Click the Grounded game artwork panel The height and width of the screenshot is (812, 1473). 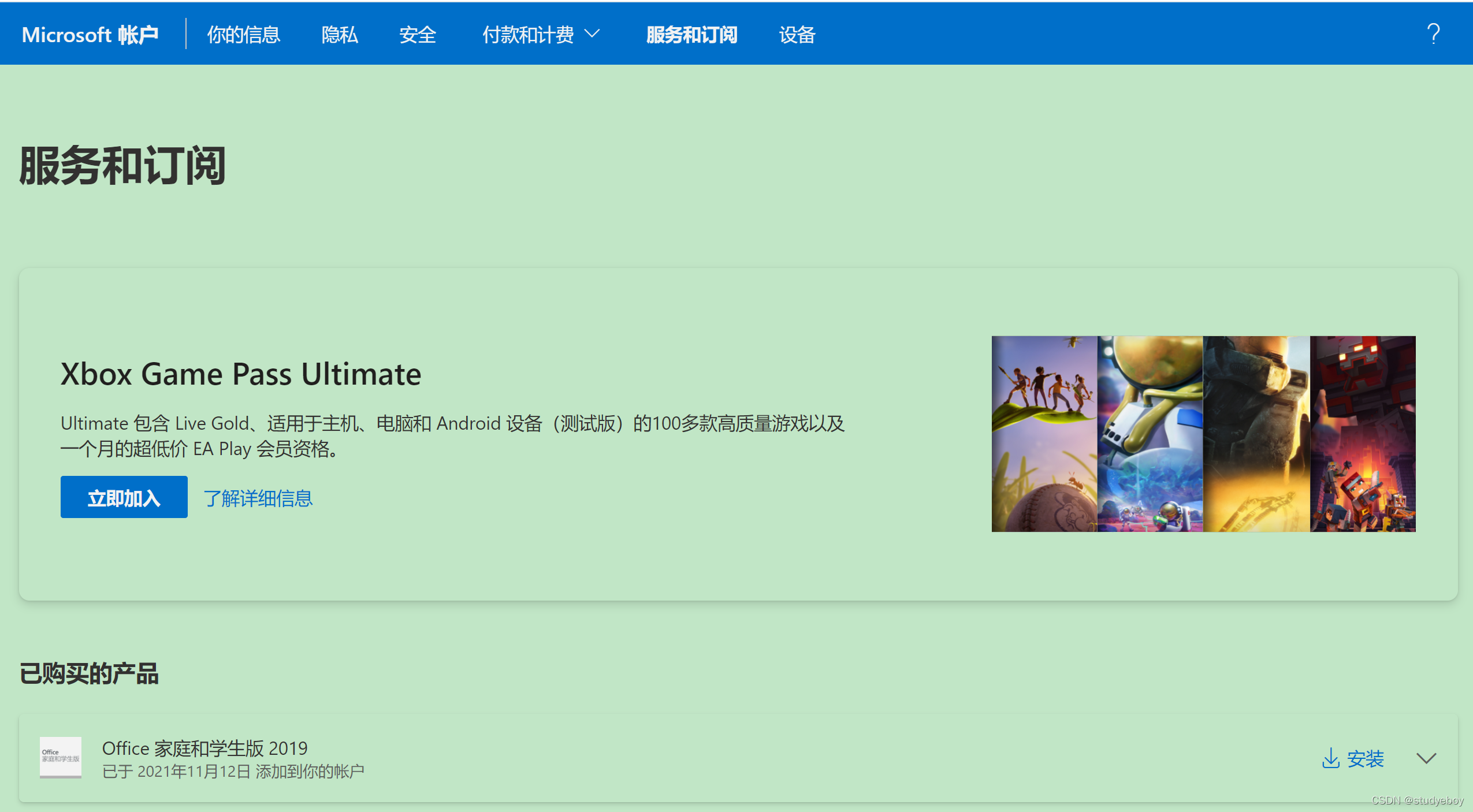(x=1044, y=434)
